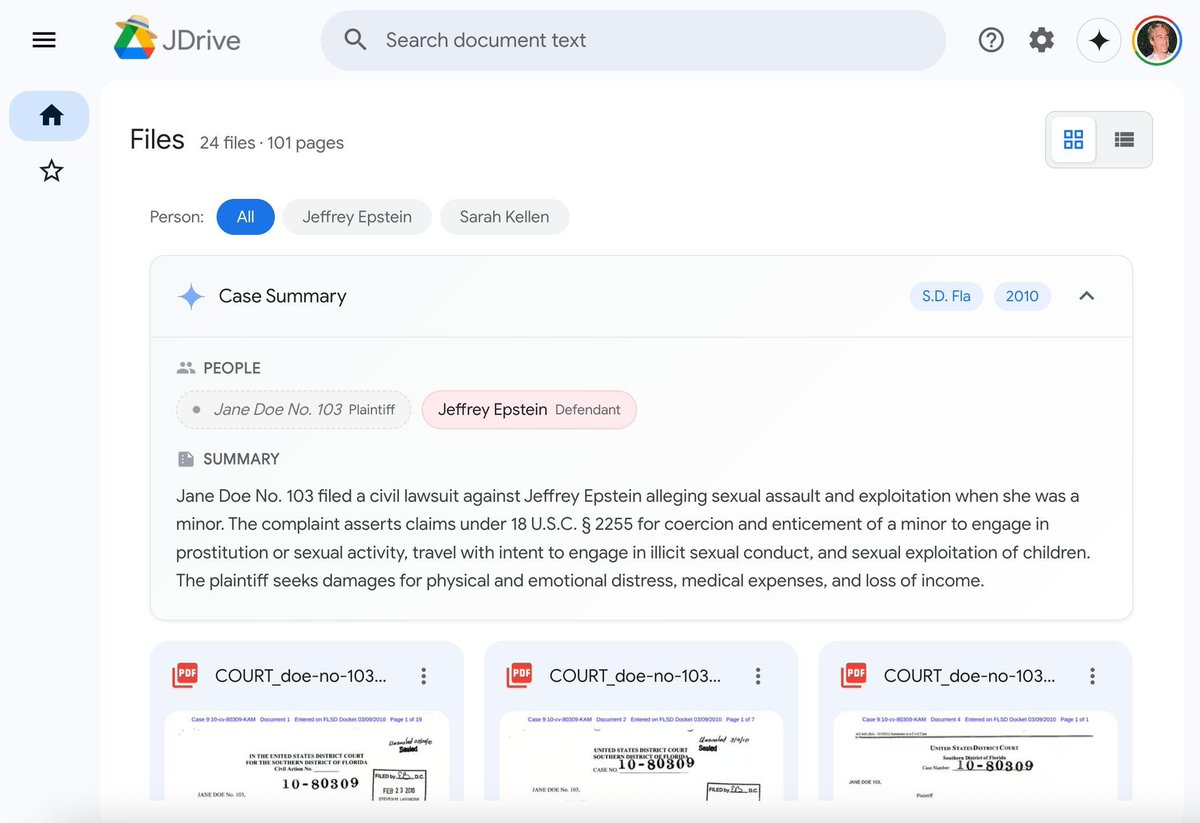Select the Jane Doe No. 103 Plaintiff chip
This screenshot has height=823, width=1200.
click(x=293, y=410)
